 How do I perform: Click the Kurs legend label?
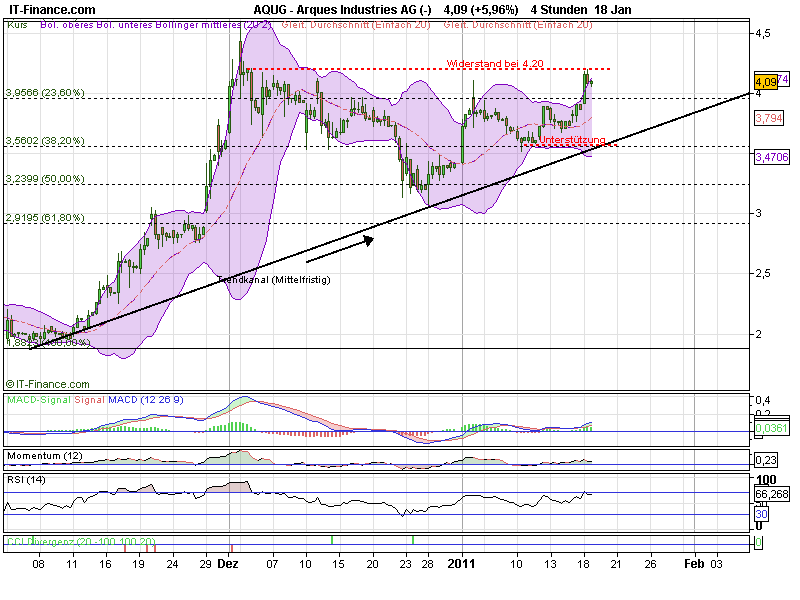click(17, 24)
